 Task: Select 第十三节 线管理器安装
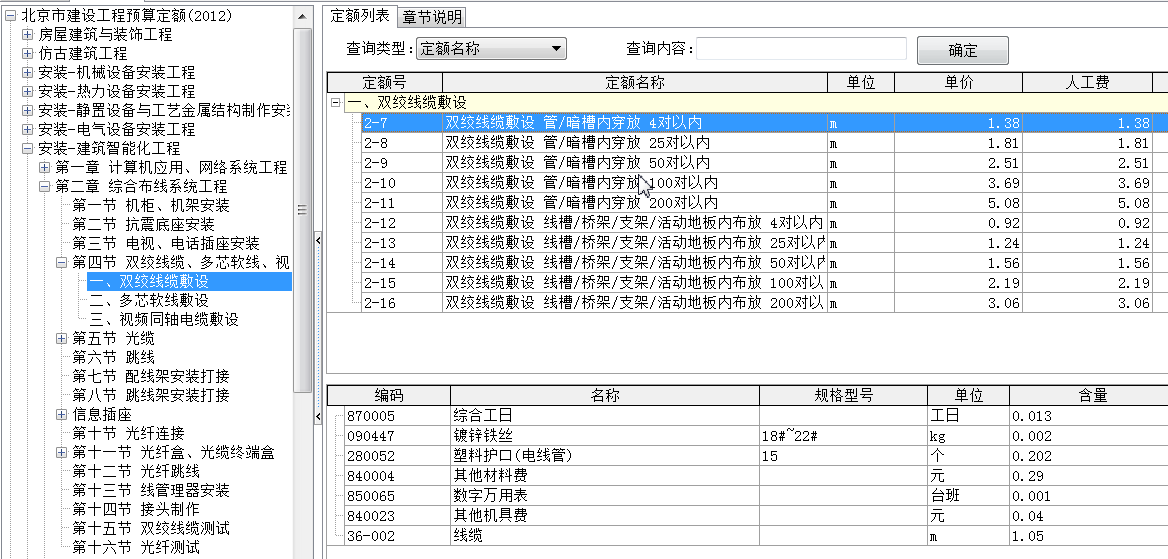coord(151,490)
